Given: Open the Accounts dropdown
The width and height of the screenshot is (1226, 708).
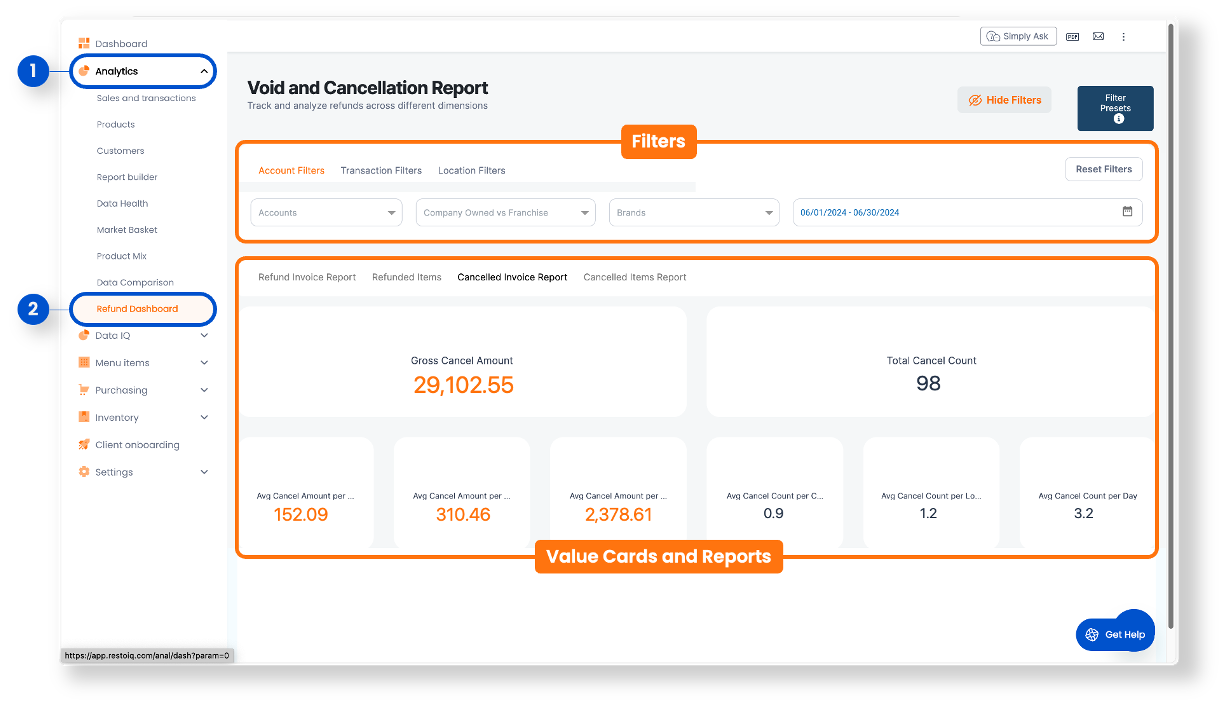Looking at the screenshot, I should [x=326, y=212].
